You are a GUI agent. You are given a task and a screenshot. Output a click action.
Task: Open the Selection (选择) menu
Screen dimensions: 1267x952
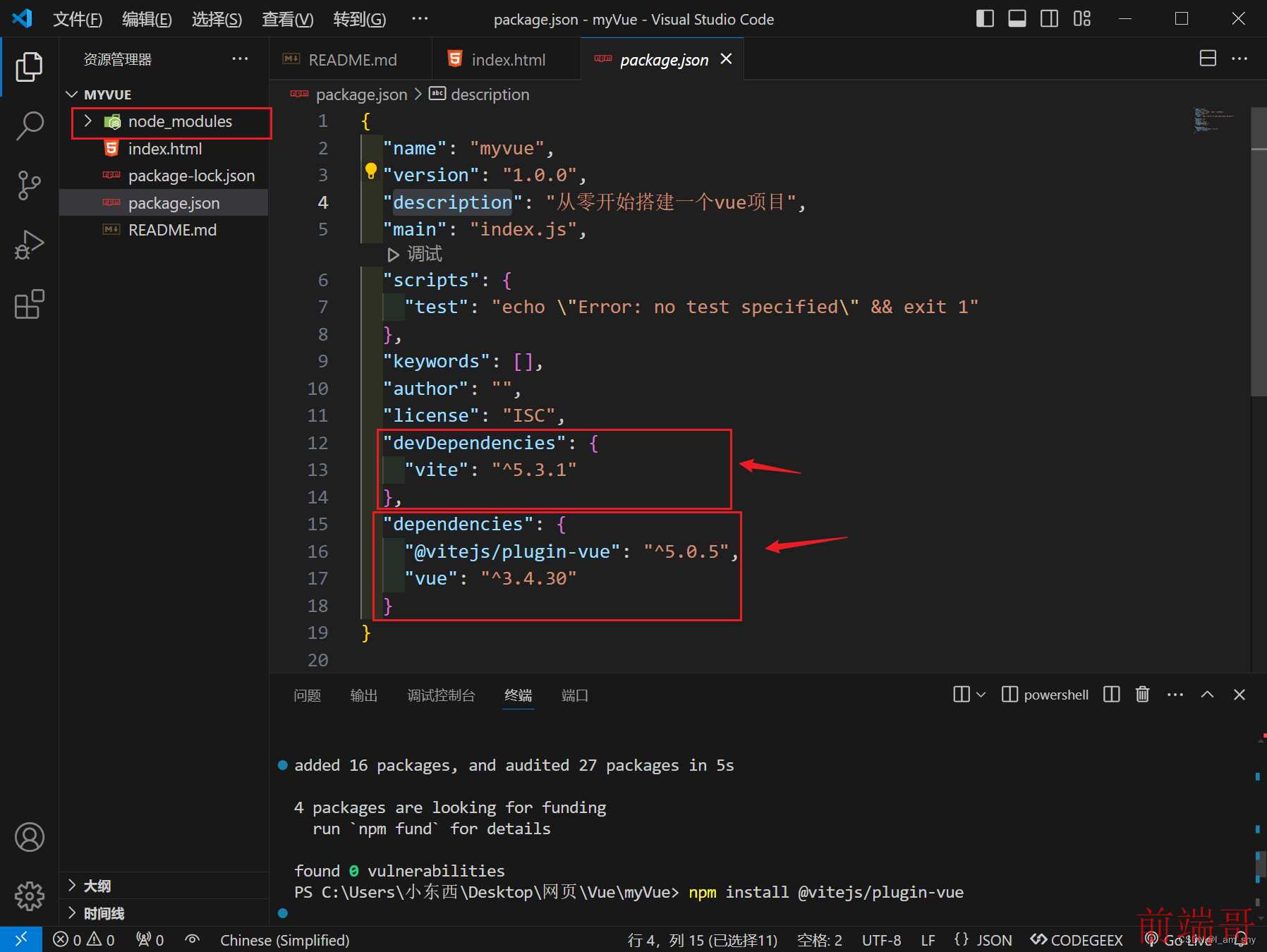click(217, 19)
